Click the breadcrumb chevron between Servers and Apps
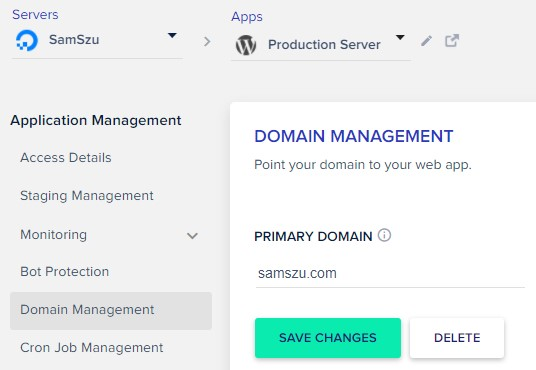Image resolution: width=536 pixels, height=370 pixels. click(x=207, y=42)
